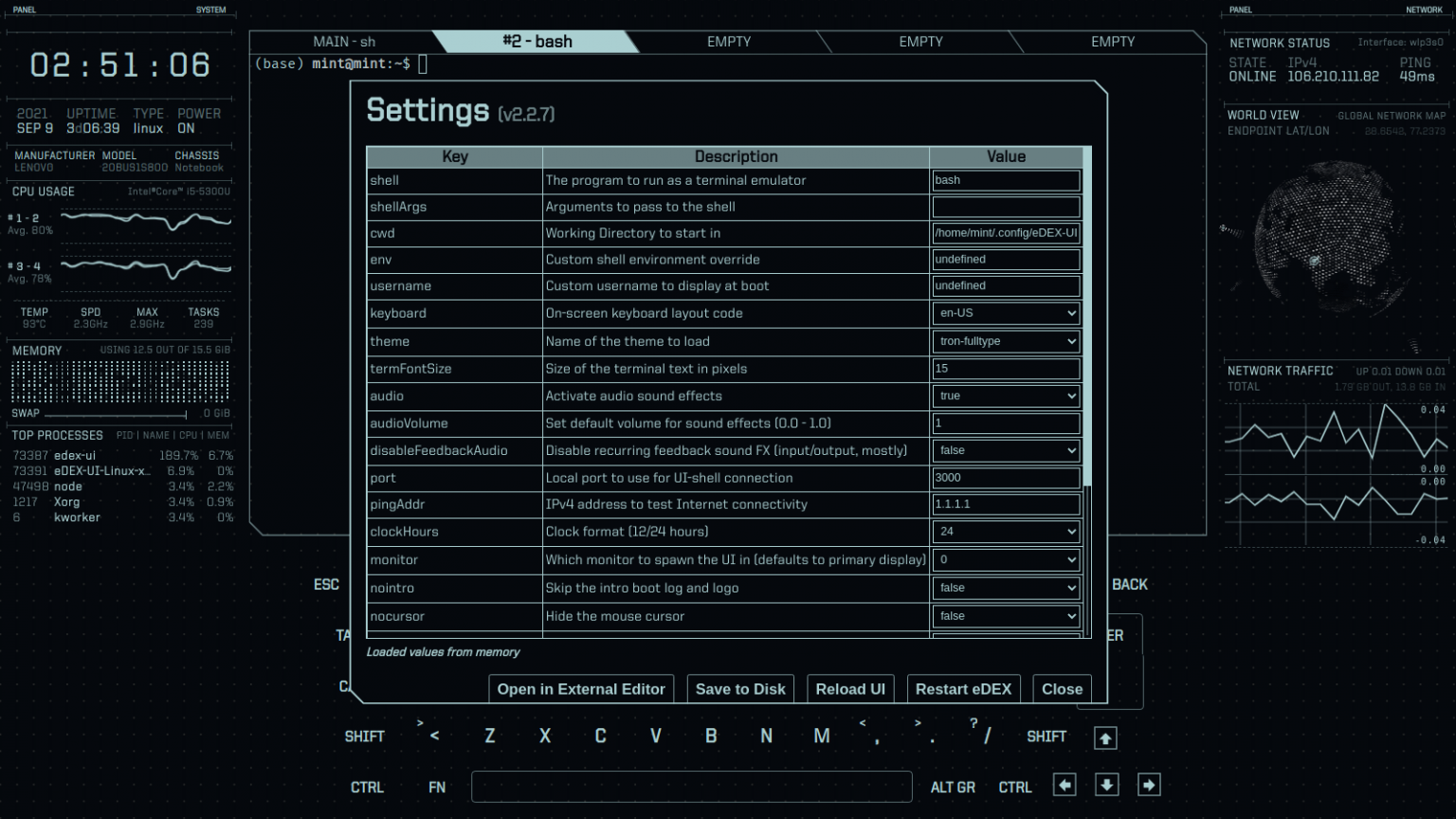Open the nocursor dropdown
This screenshot has width=1456, height=819.
tap(1005, 616)
